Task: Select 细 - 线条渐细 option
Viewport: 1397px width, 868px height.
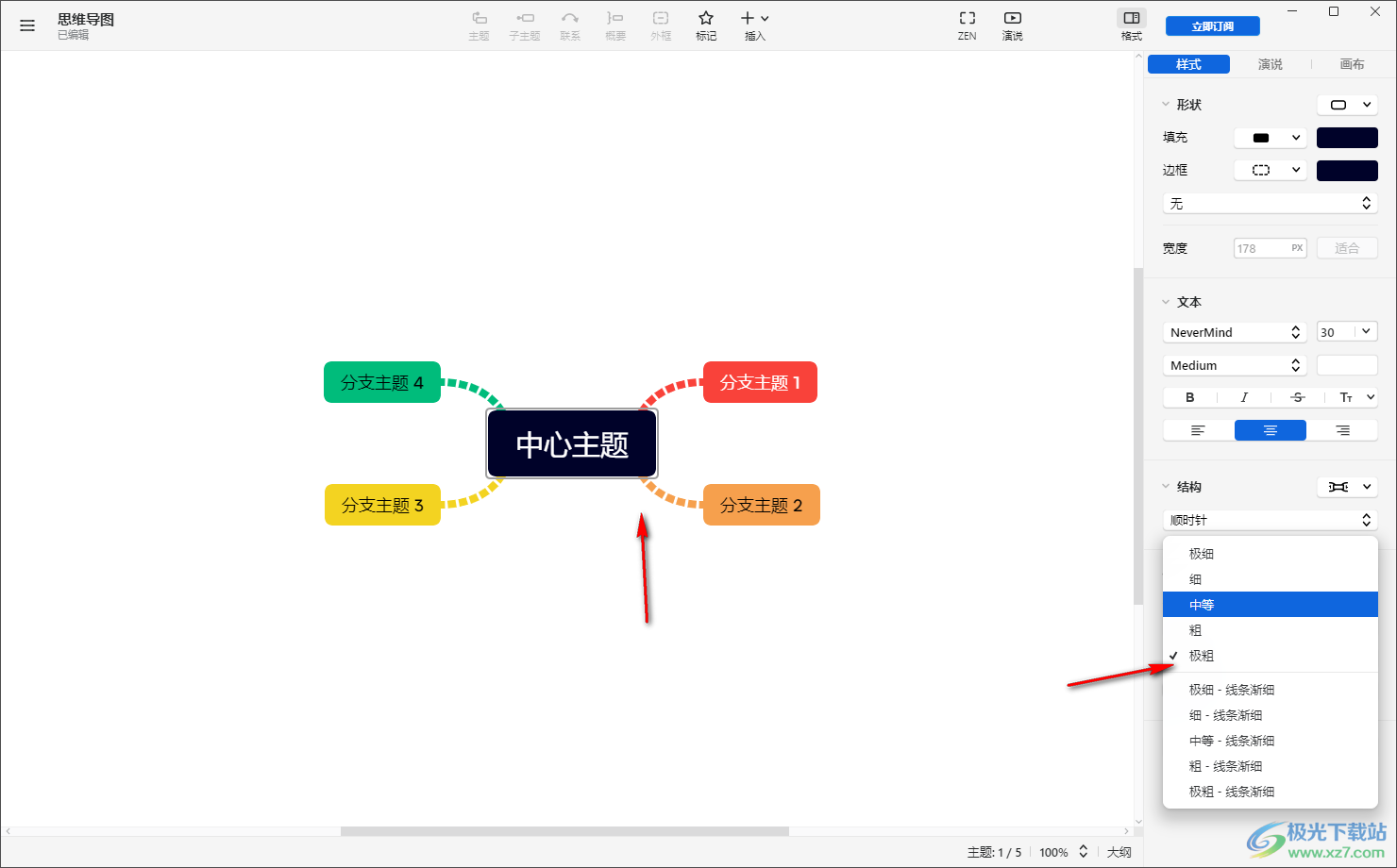Action: 1271,715
